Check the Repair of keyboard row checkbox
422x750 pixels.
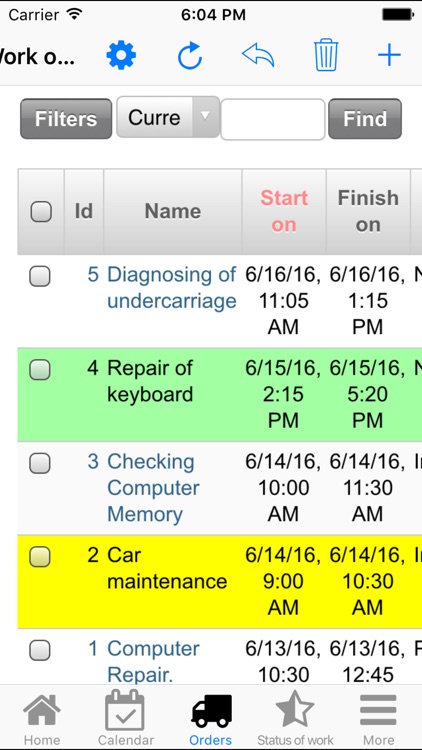(40, 370)
